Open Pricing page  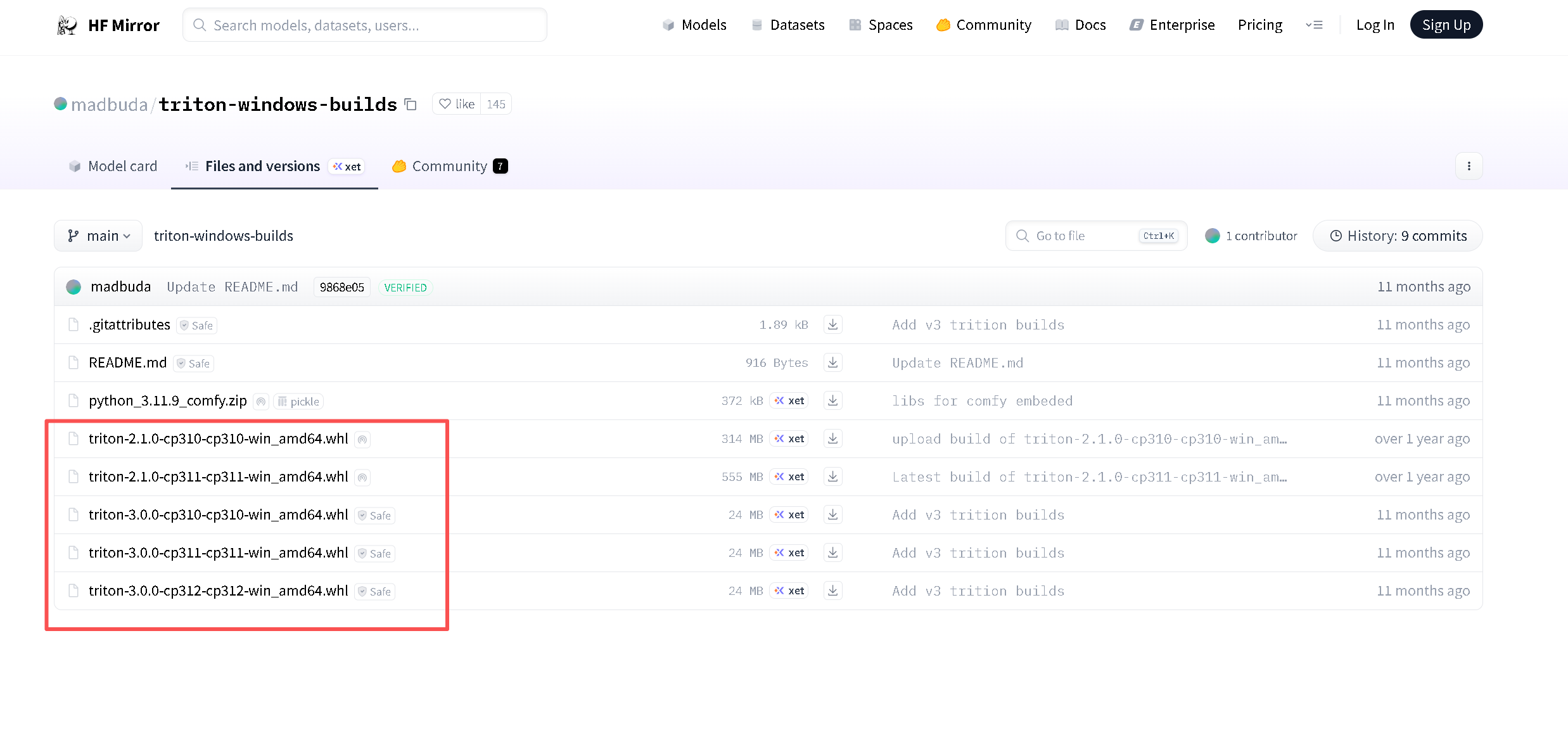click(x=1260, y=25)
